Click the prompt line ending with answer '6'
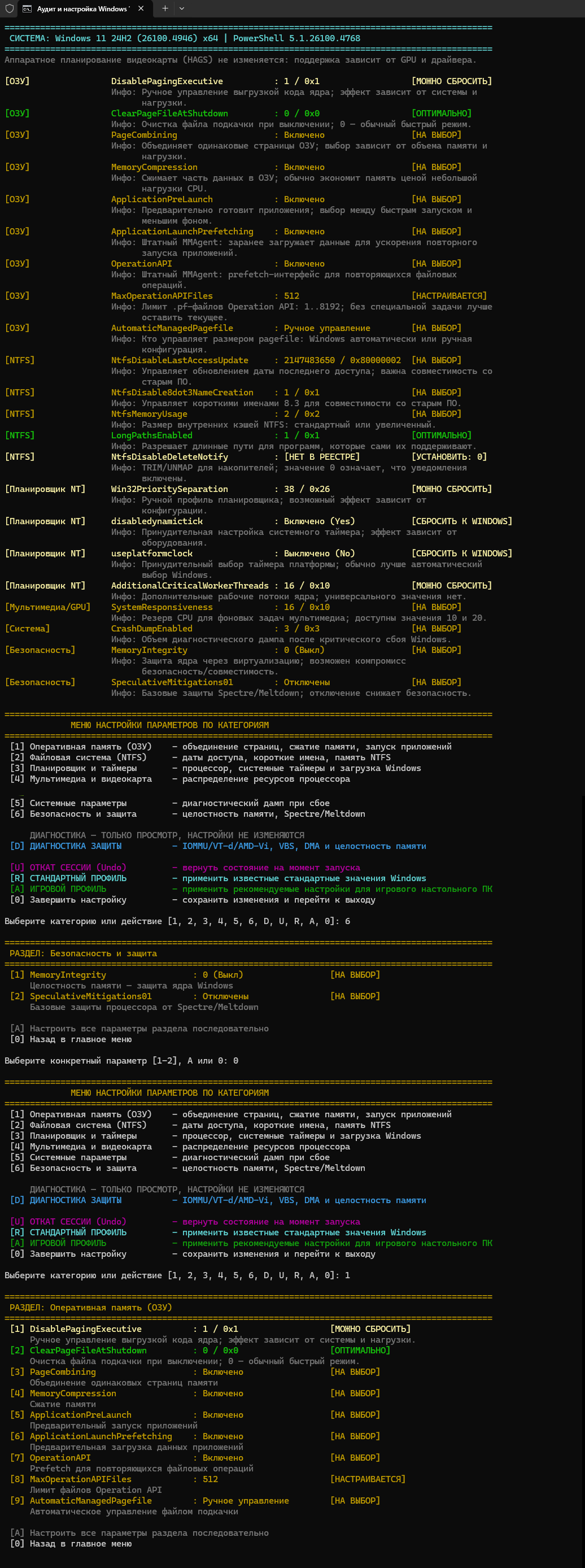 tap(177, 921)
